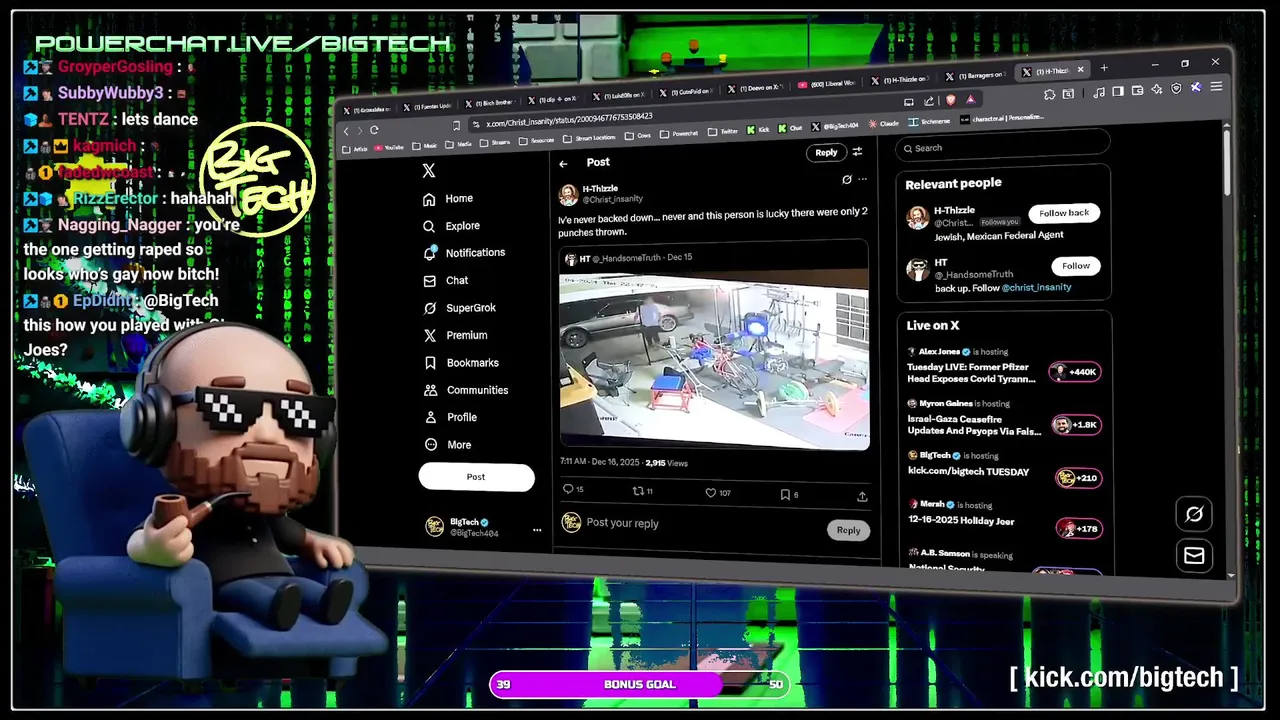Click the browser back arrow

348,131
